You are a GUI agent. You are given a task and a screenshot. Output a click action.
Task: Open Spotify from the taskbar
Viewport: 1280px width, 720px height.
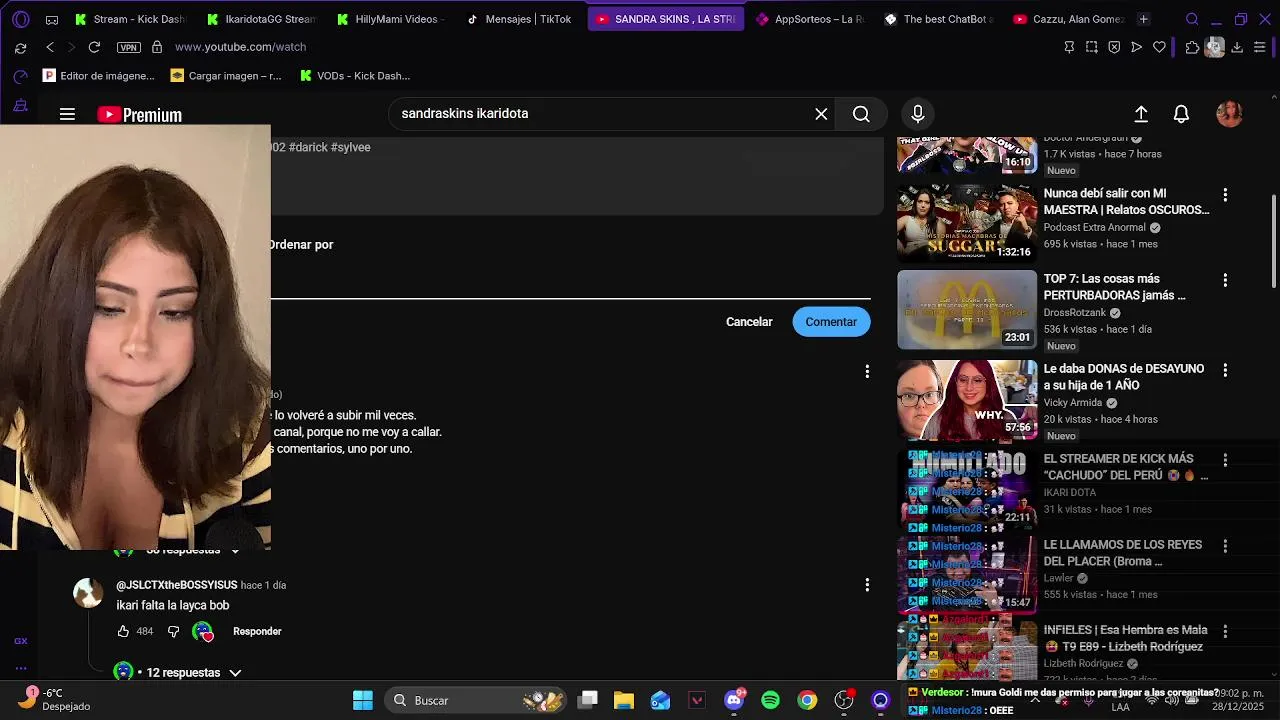(x=770, y=700)
